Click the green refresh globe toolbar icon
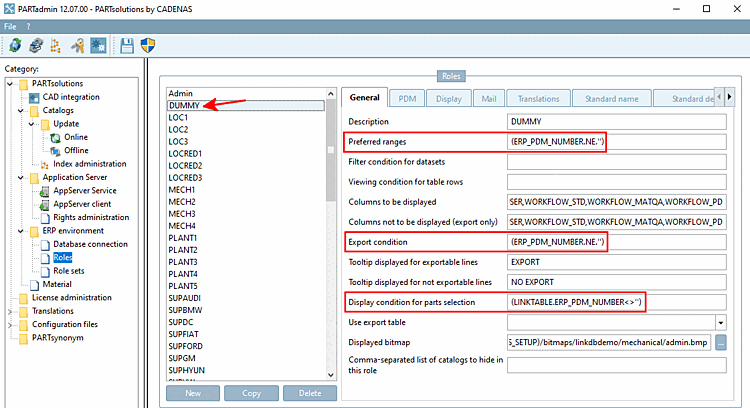 pyautogui.click(x=15, y=45)
